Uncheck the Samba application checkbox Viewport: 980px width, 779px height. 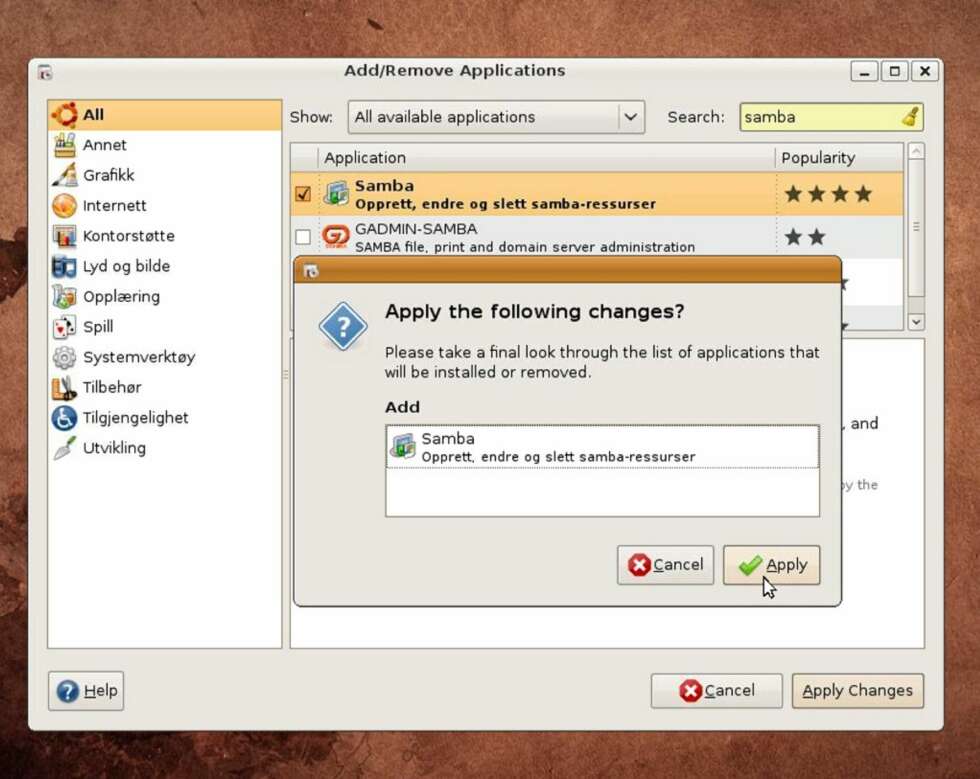[x=303, y=194]
